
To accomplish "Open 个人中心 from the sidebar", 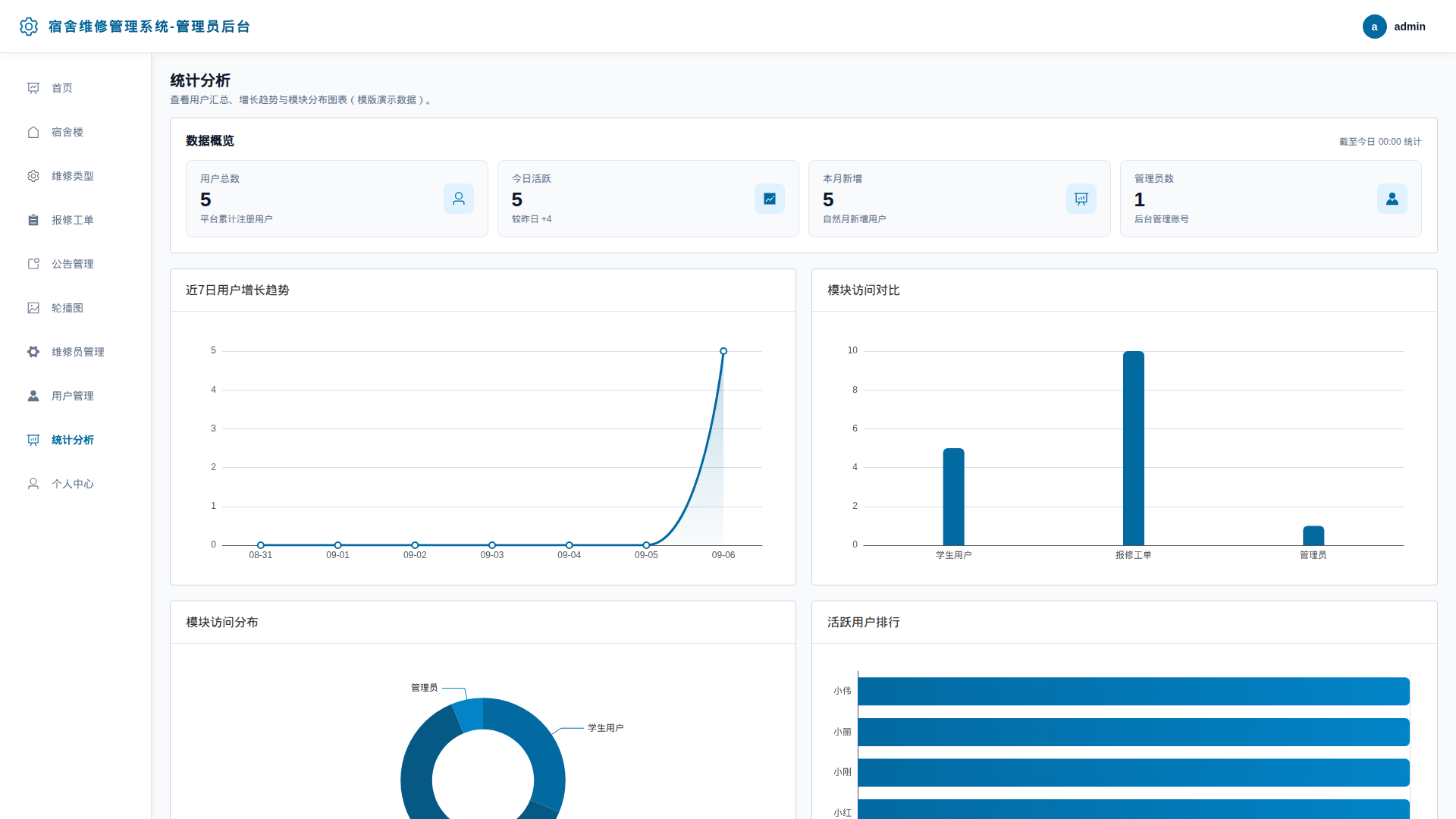I will pos(76,484).
